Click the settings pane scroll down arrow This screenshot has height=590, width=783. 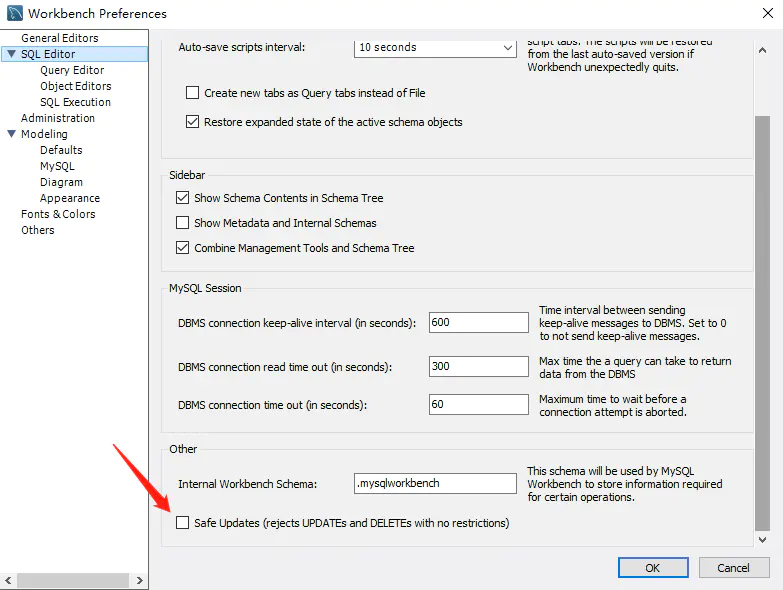[x=763, y=539]
